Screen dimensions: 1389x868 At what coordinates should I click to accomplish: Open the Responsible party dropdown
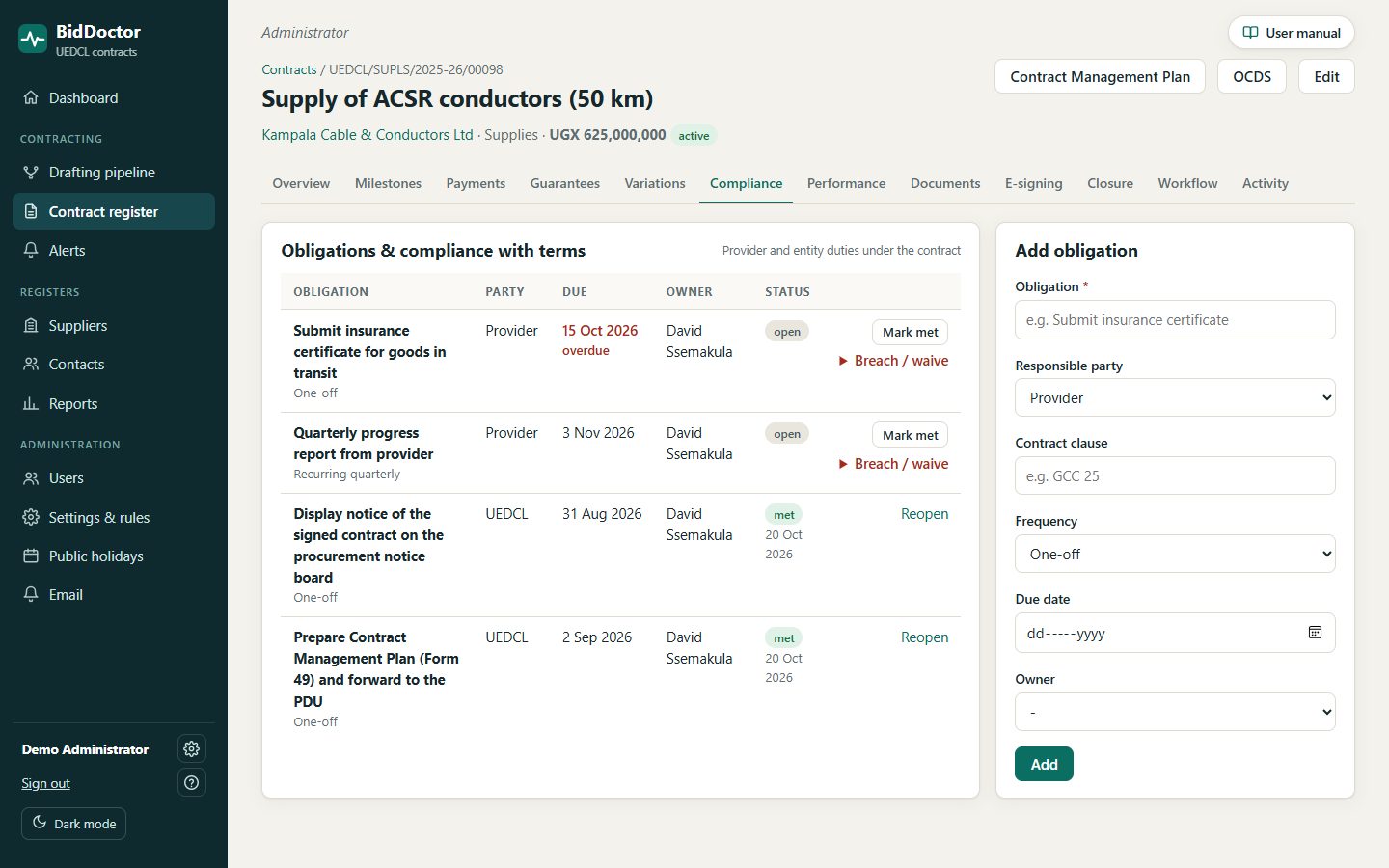point(1175,397)
